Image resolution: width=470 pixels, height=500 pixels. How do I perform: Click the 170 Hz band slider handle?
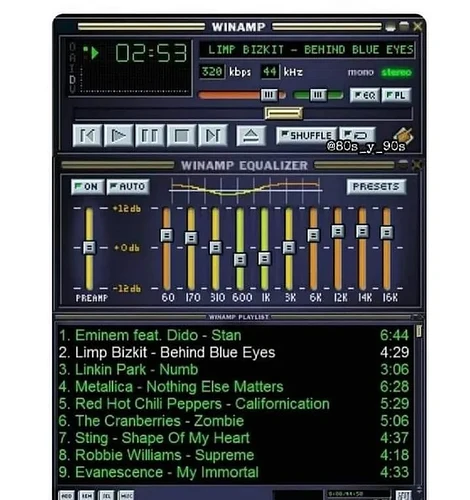pyautogui.click(x=191, y=238)
